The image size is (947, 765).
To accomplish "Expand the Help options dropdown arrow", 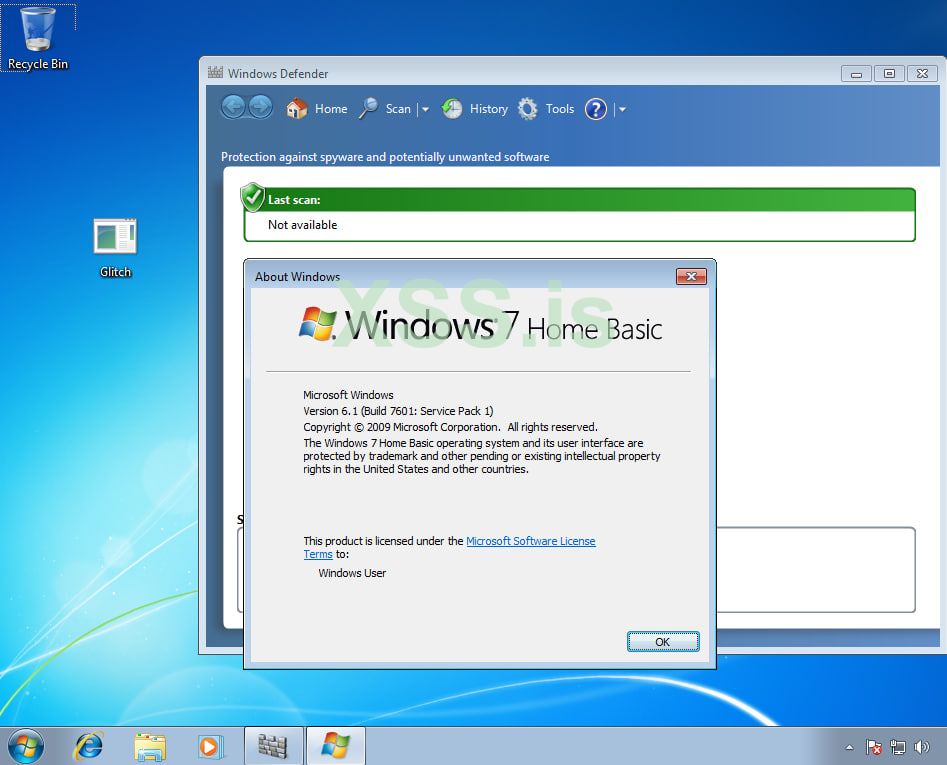I will 621,110.
